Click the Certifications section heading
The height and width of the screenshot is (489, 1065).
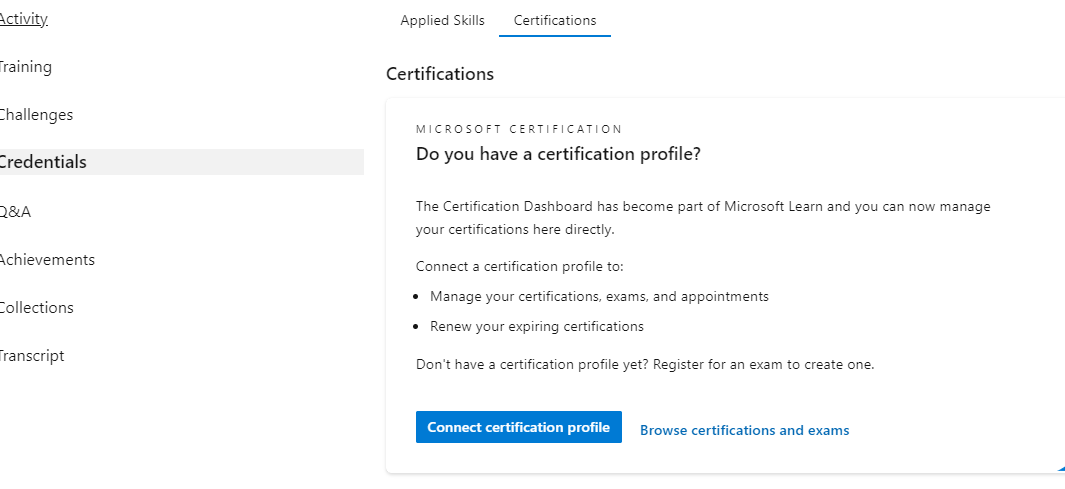440,74
